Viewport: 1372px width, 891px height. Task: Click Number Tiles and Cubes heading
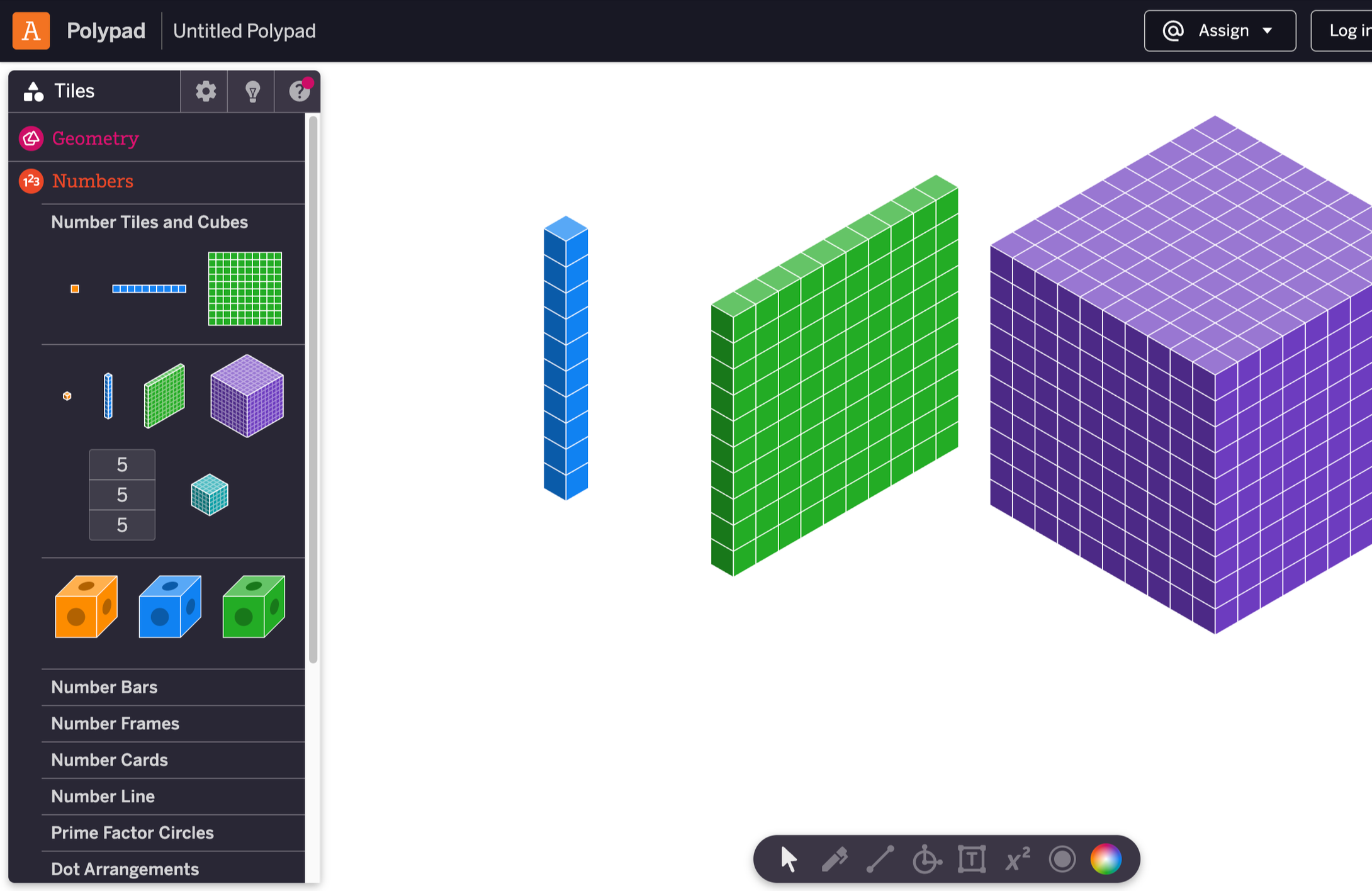point(149,222)
